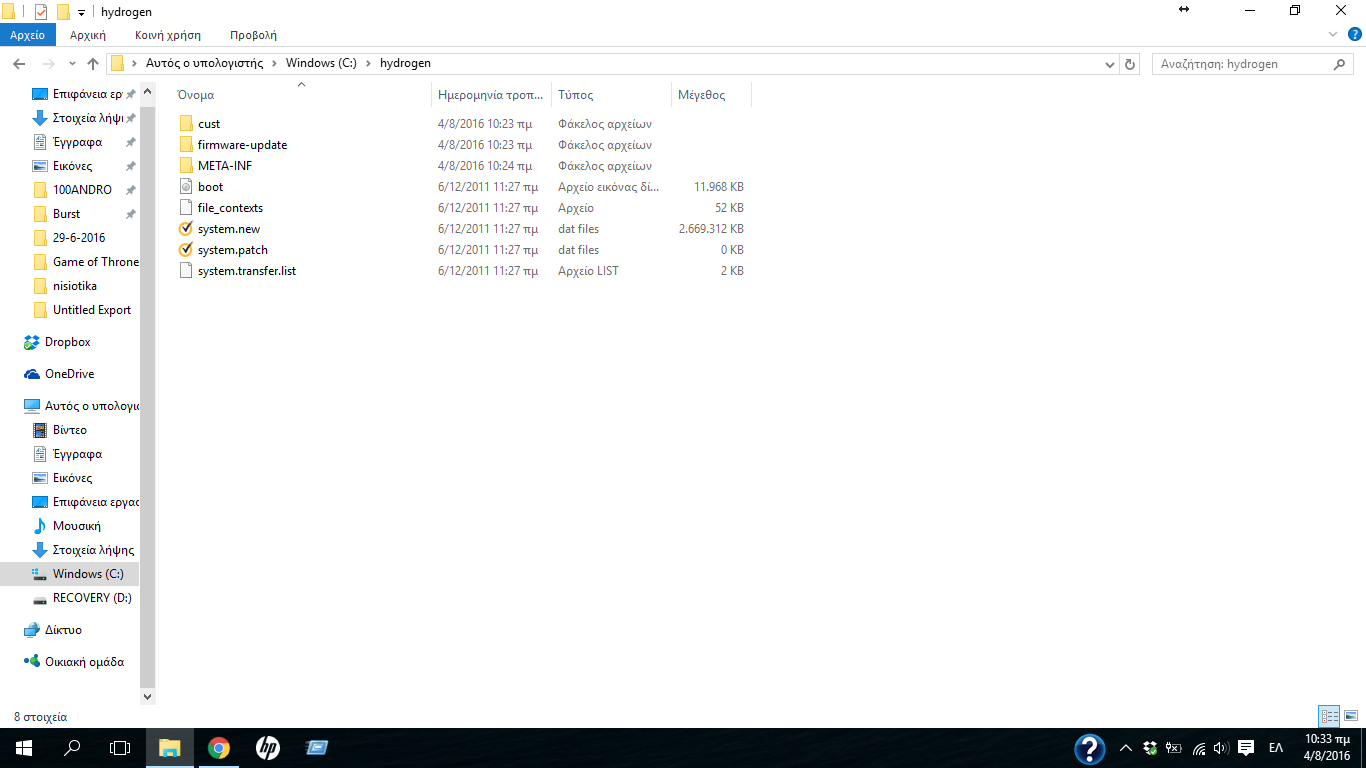This screenshot has height=768, width=1366.
Task: Expand the ribbon with the chevron
Action: tap(1331, 35)
